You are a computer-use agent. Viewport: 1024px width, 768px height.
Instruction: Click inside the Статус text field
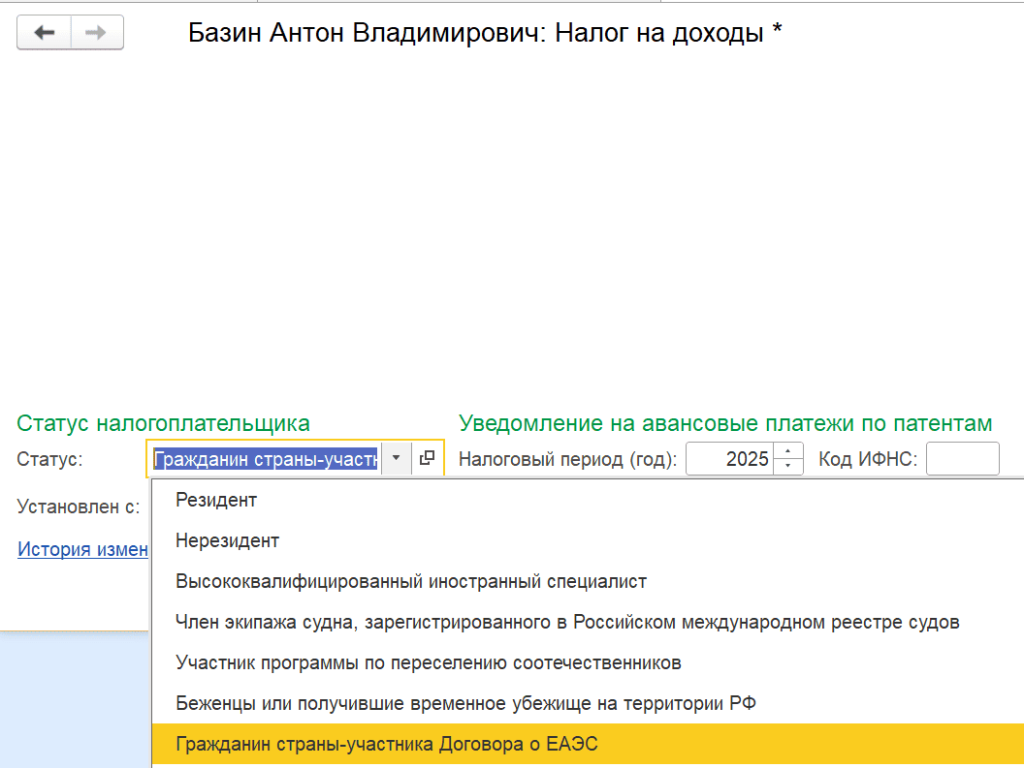pos(265,458)
